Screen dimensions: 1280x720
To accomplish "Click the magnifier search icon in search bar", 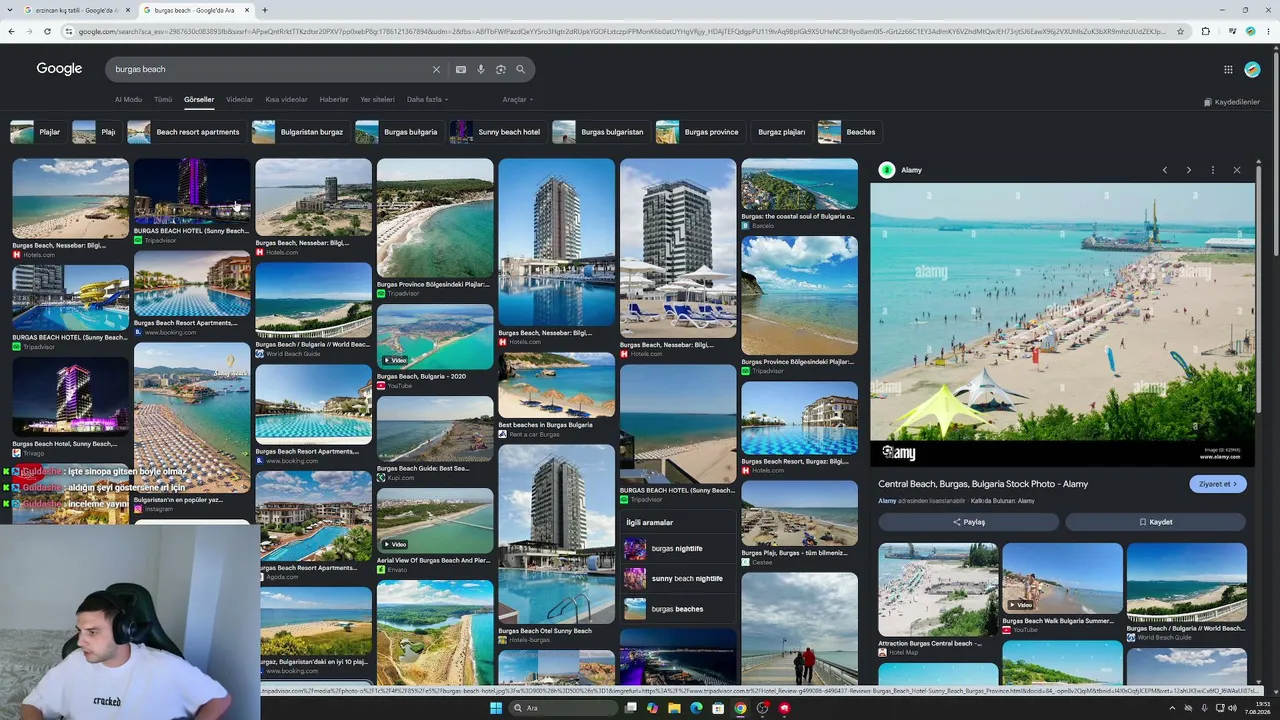I will pyautogui.click(x=521, y=69).
